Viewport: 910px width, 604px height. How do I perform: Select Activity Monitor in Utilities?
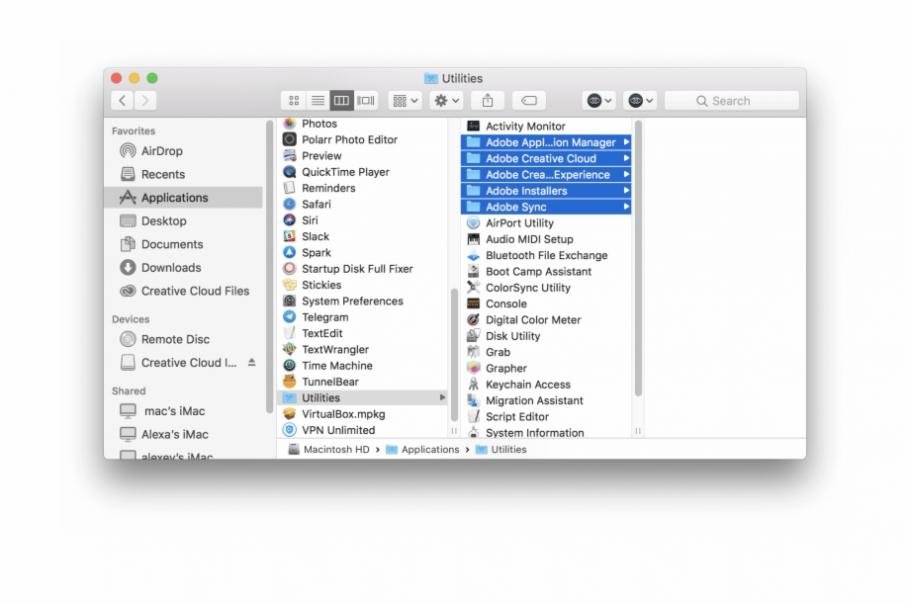pyautogui.click(x=546, y=126)
